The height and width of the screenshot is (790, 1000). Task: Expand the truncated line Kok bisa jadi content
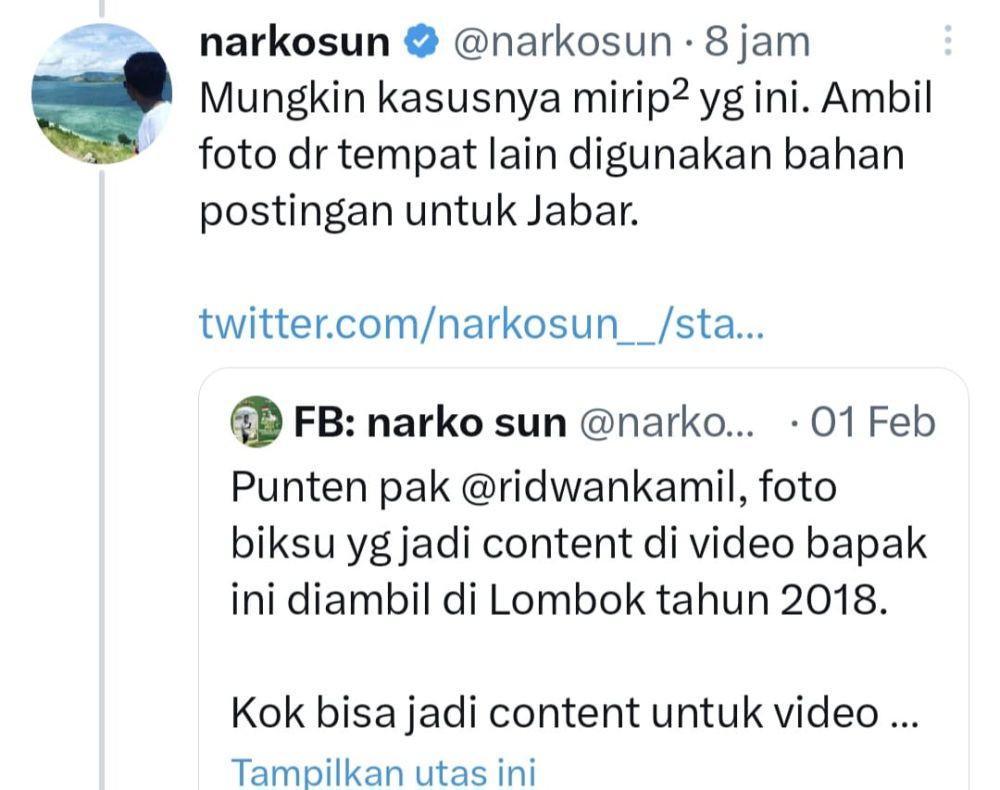[x=574, y=712]
